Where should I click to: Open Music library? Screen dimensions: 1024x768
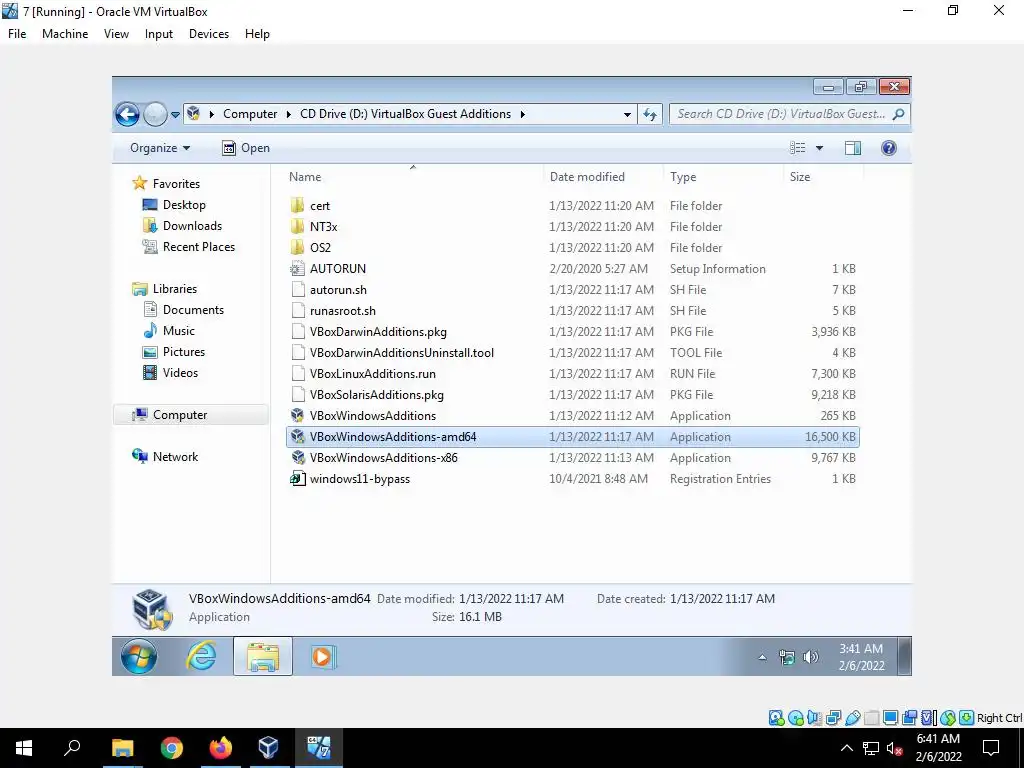click(x=169, y=330)
